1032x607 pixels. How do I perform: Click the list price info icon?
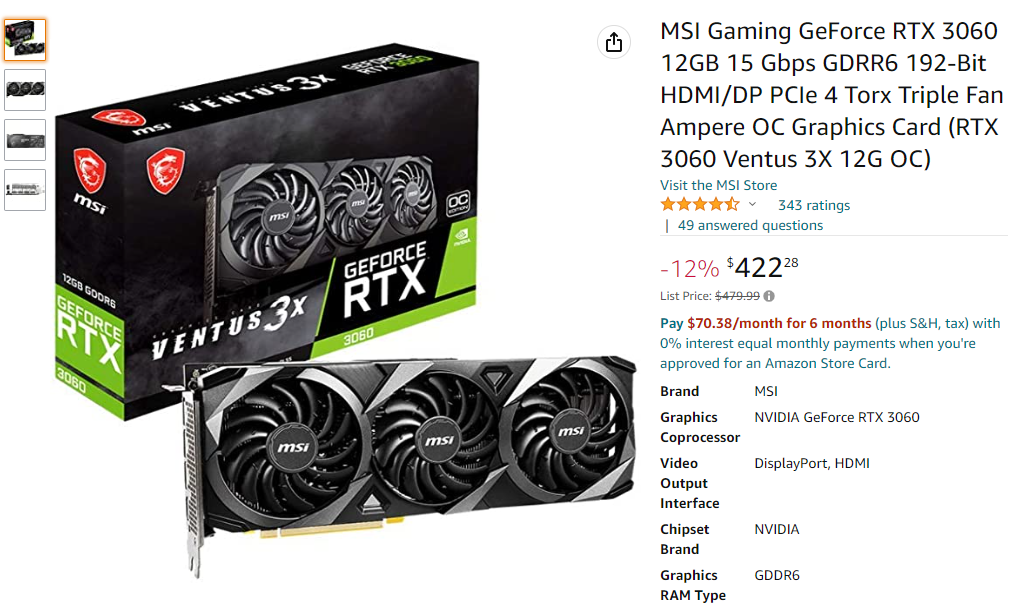(x=769, y=296)
